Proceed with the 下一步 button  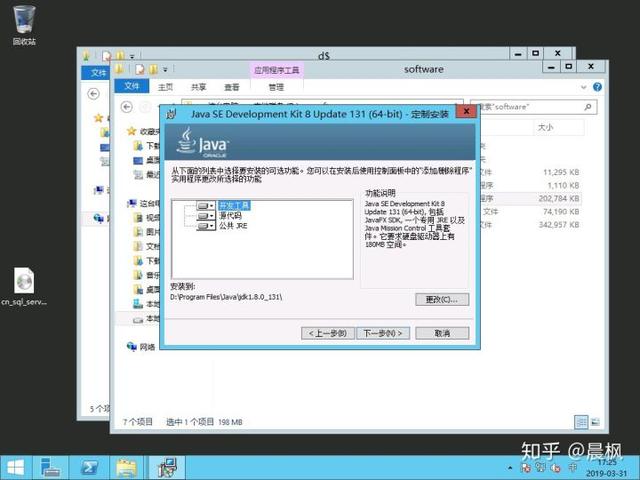[x=383, y=333]
